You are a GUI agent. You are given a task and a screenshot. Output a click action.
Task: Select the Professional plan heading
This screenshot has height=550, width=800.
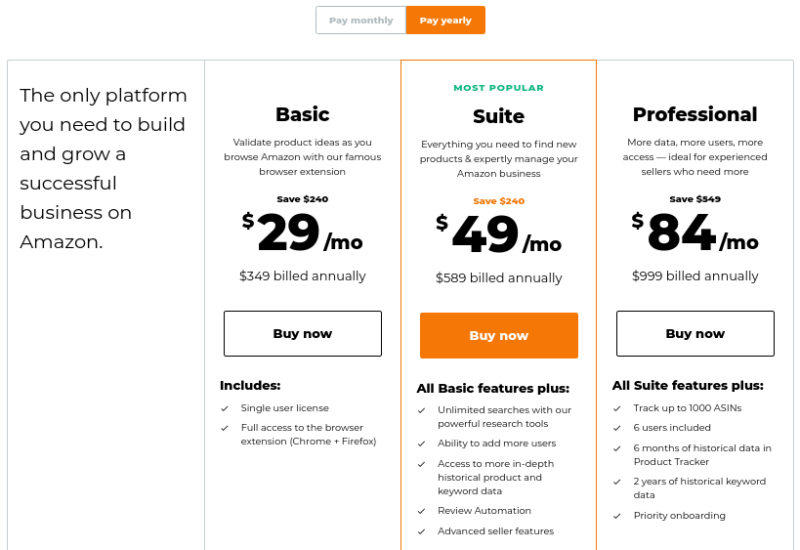coord(695,114)
